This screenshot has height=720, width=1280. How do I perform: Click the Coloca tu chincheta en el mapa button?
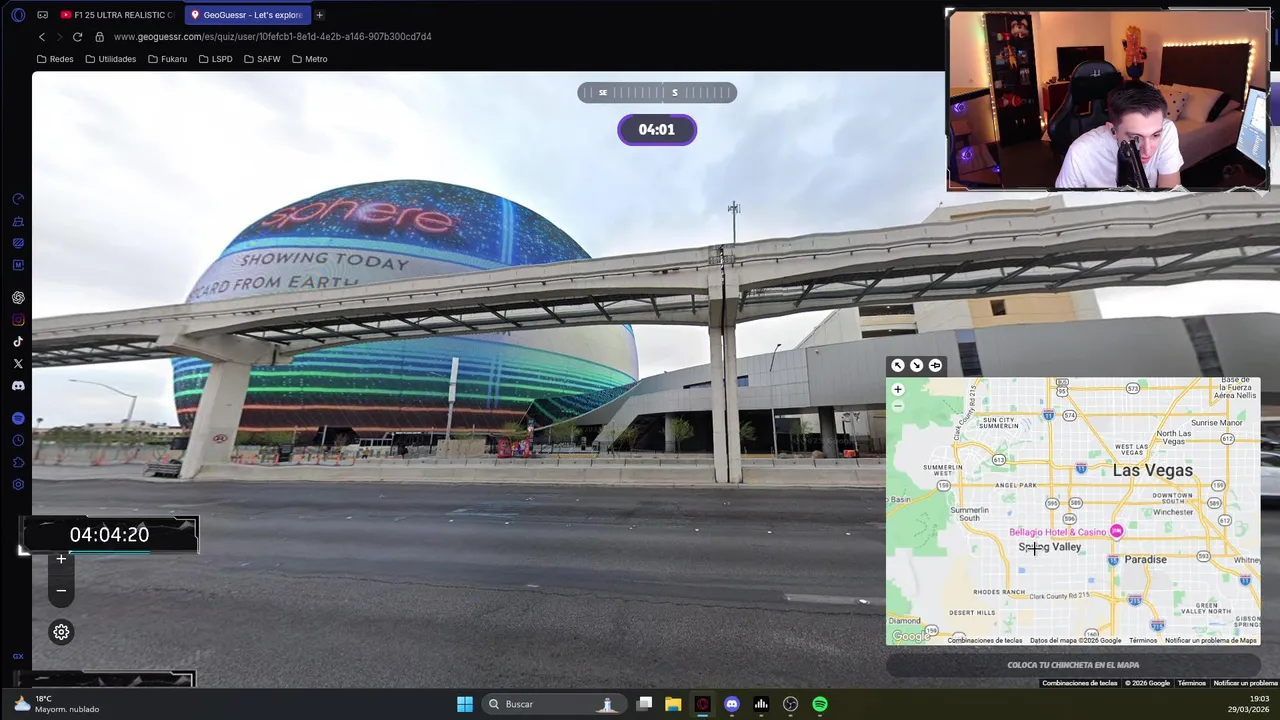click(1073, 665)
